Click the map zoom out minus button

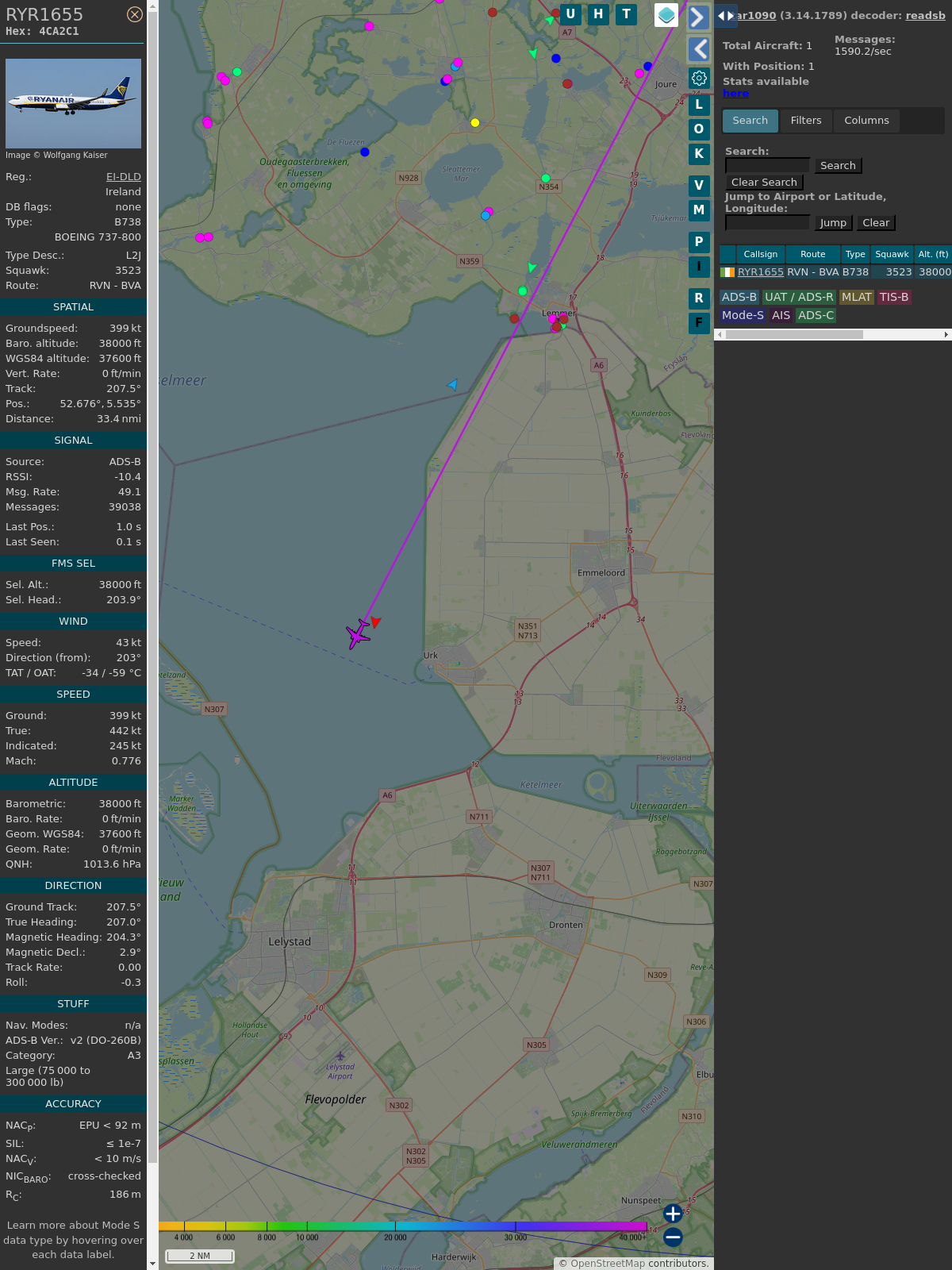coord(673,1237)
